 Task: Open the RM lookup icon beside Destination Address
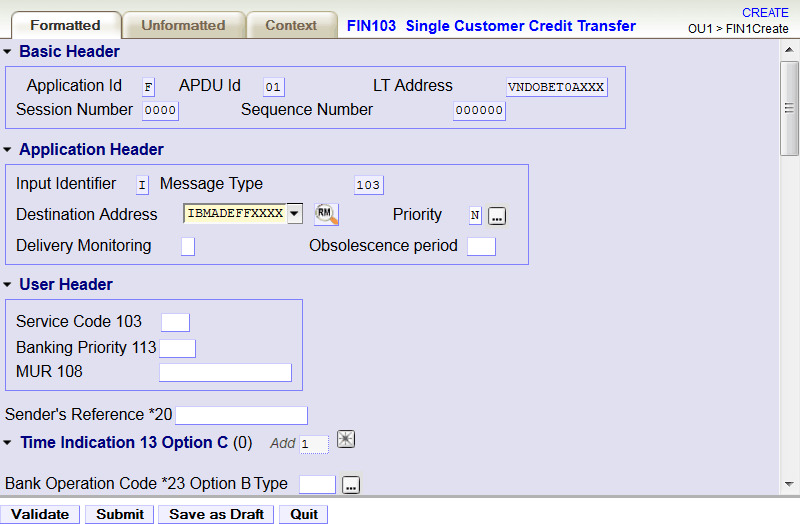click(326, 214)
